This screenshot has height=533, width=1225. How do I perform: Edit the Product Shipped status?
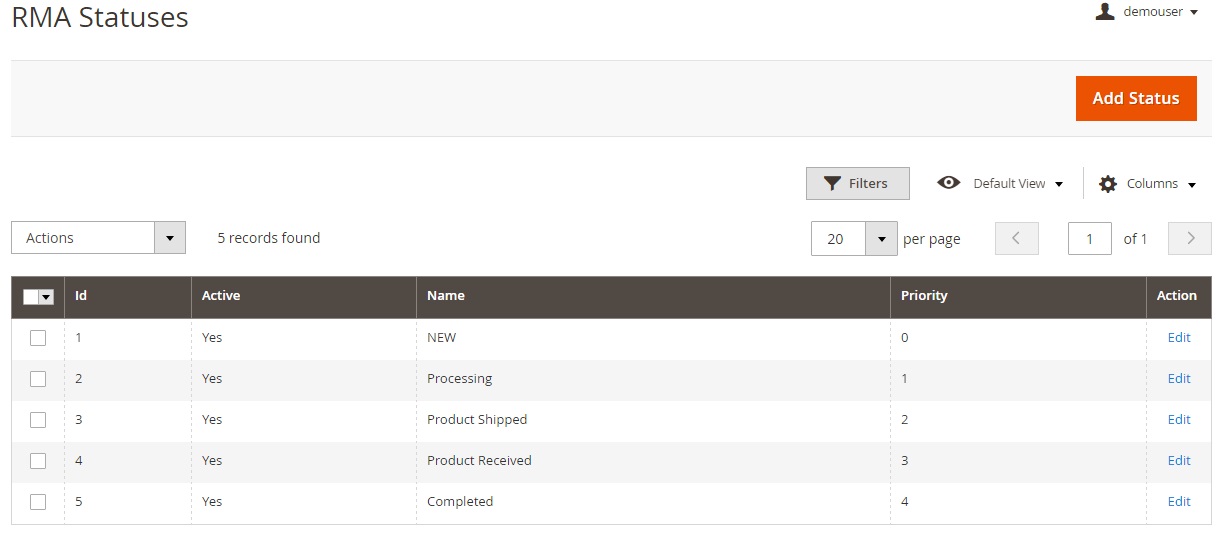coord(1178,420)
